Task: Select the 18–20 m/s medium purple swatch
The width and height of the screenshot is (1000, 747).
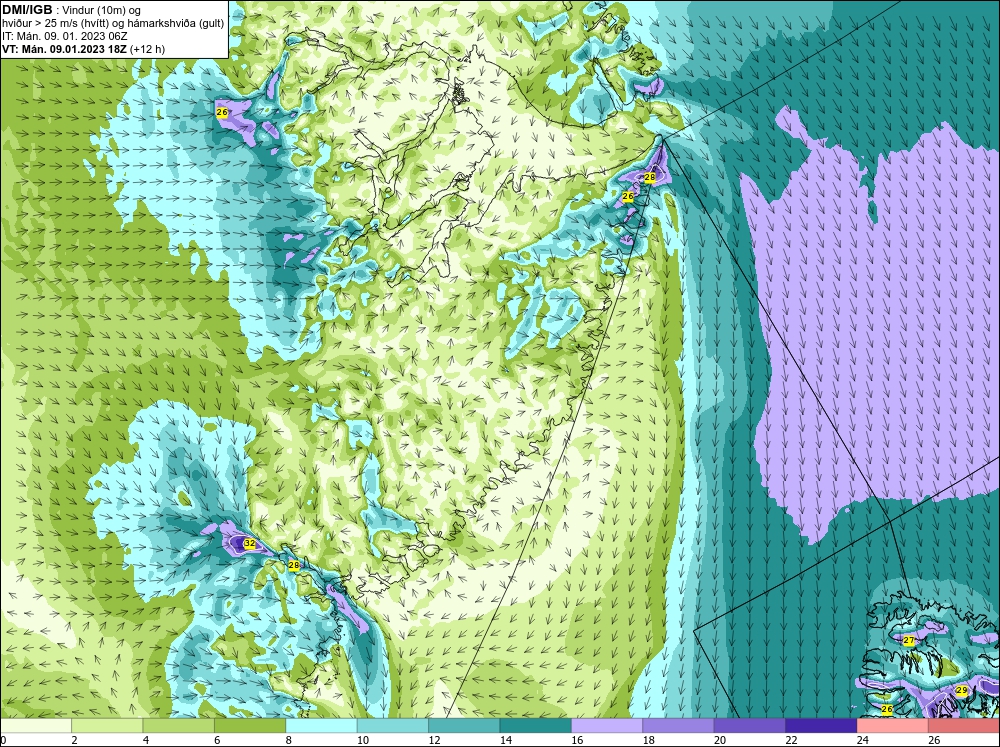Action: (x=679, y=725)
